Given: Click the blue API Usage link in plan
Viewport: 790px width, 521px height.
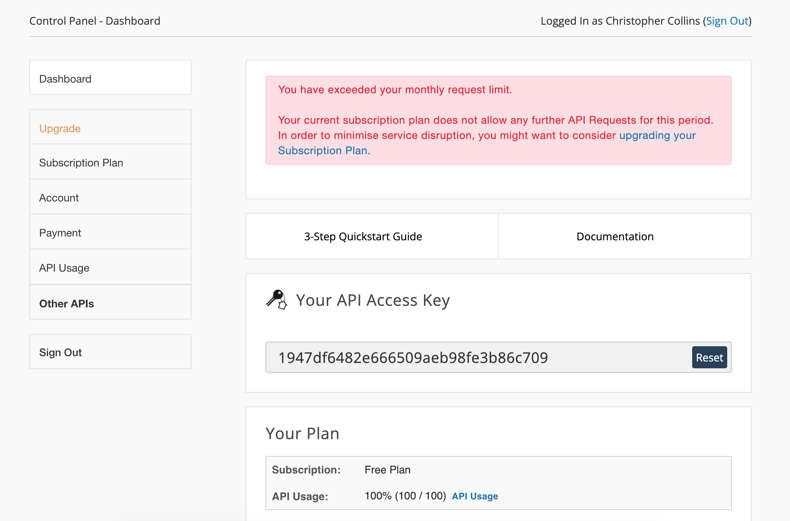Looking at the screenshot, I should (475, 497).
